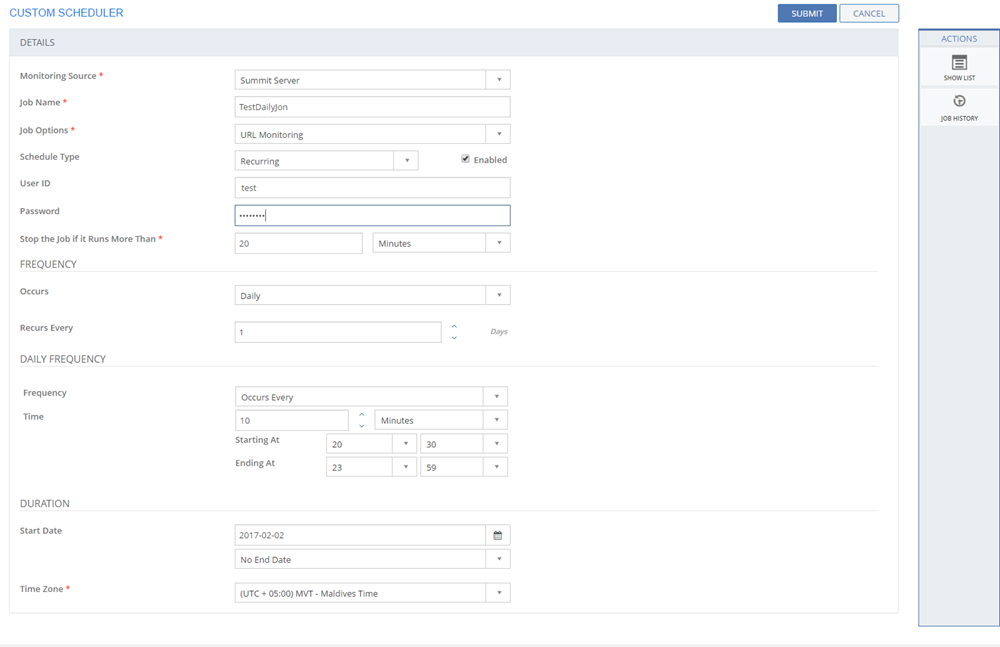This screenshot has width=1000, height=647.
Task: Click into the User ID field
Action: [x=372, y=188]
